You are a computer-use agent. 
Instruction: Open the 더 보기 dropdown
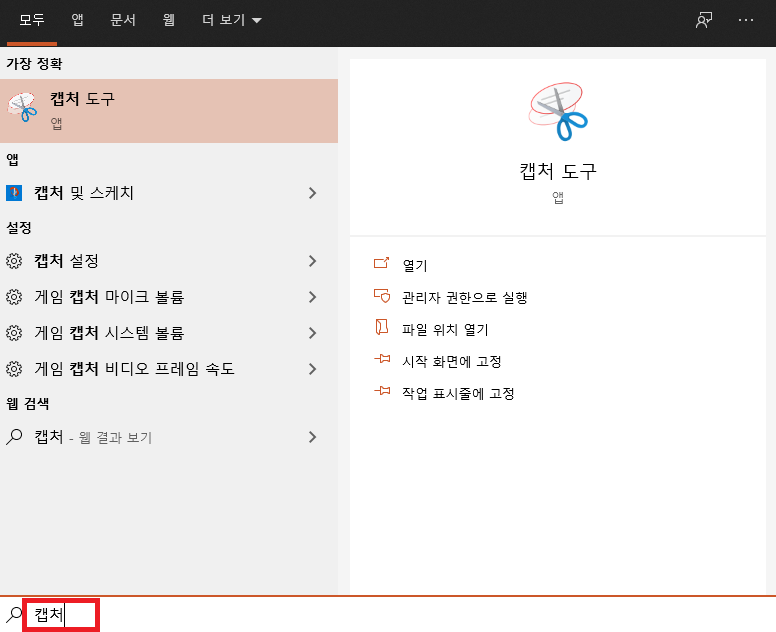232,20
